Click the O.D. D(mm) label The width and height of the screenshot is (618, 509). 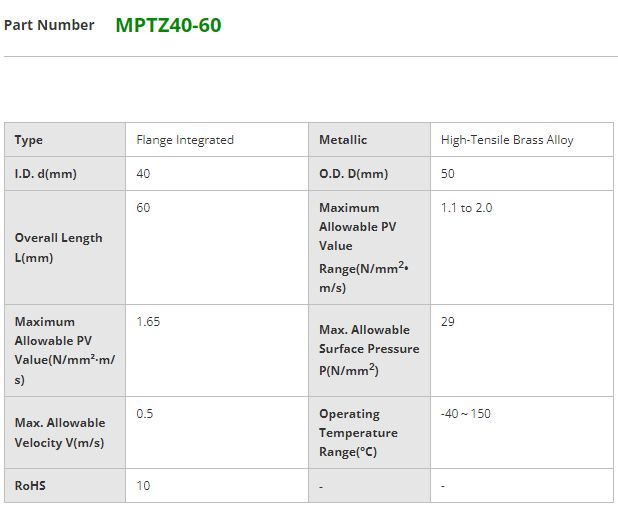353,174
